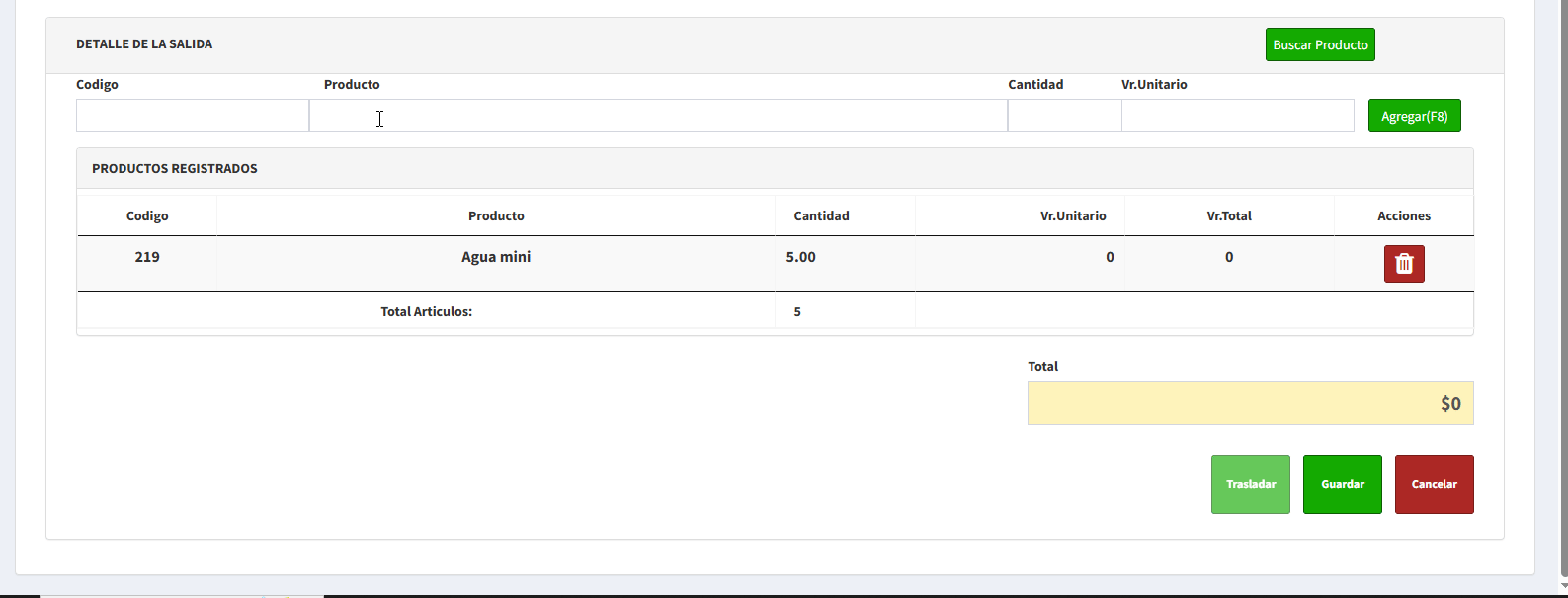Viewport: 1568px width, 598px height.
Task: Click the Cantidad table column header
Action: 821,215
